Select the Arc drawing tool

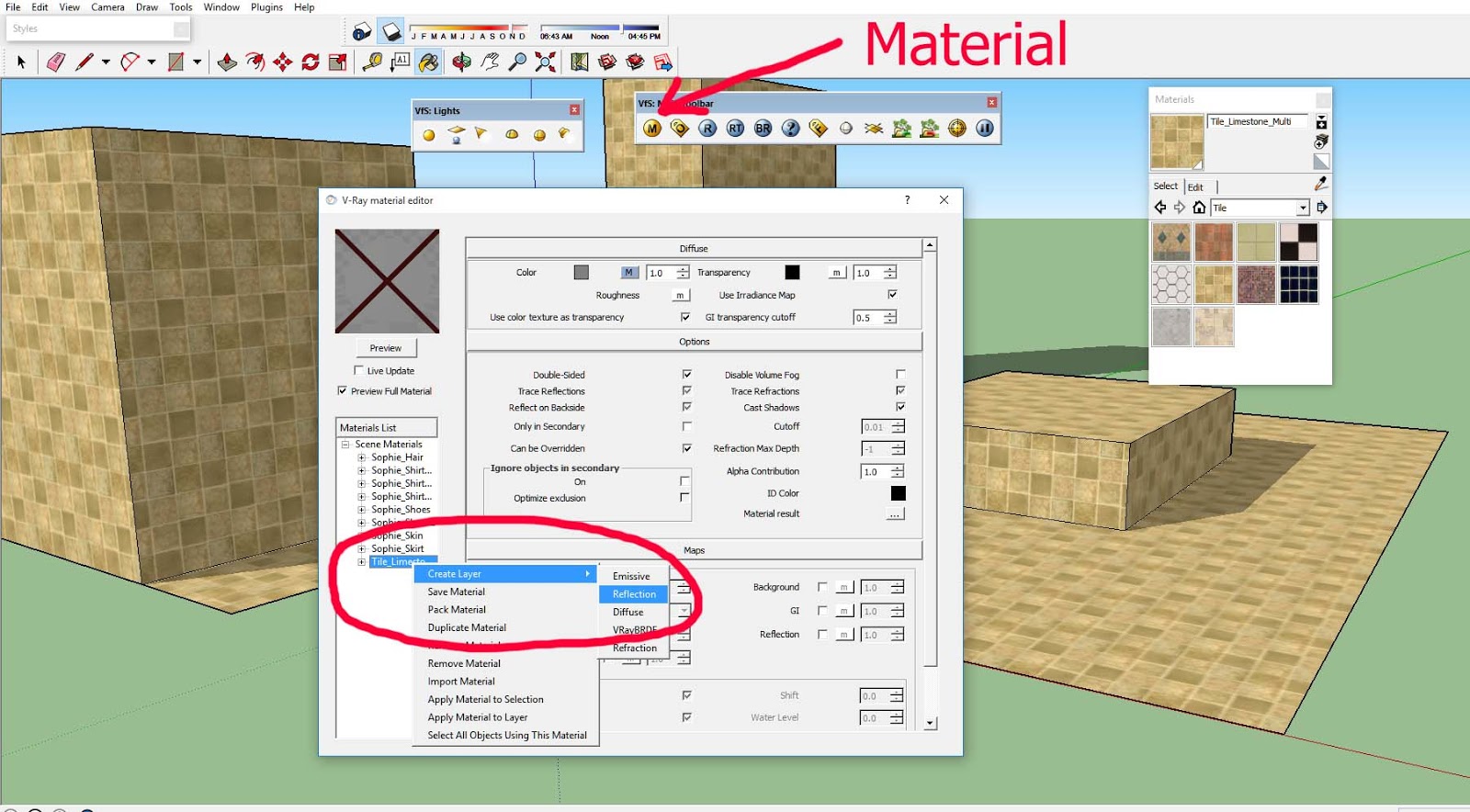(x=130, y=62)
